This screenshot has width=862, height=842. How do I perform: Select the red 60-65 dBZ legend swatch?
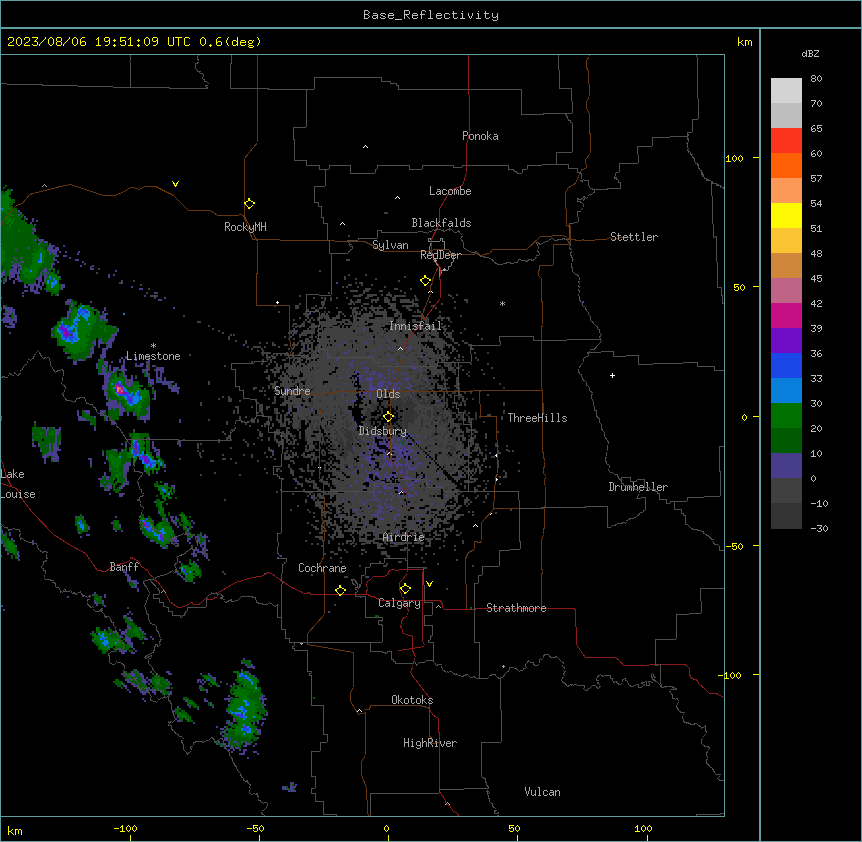(x=786, y=141)
